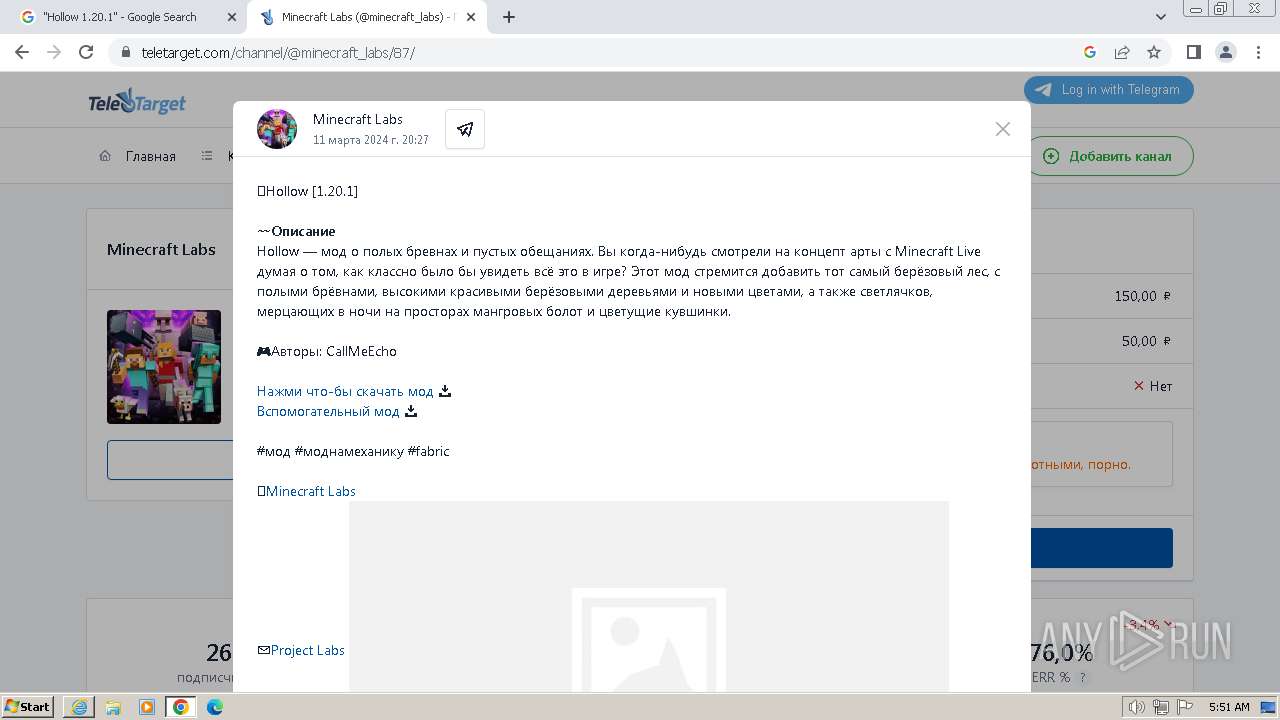This screenshot has width=1280, height=720.
Task: Open the 'Главная' navigation item
Action: click(138, 156)
